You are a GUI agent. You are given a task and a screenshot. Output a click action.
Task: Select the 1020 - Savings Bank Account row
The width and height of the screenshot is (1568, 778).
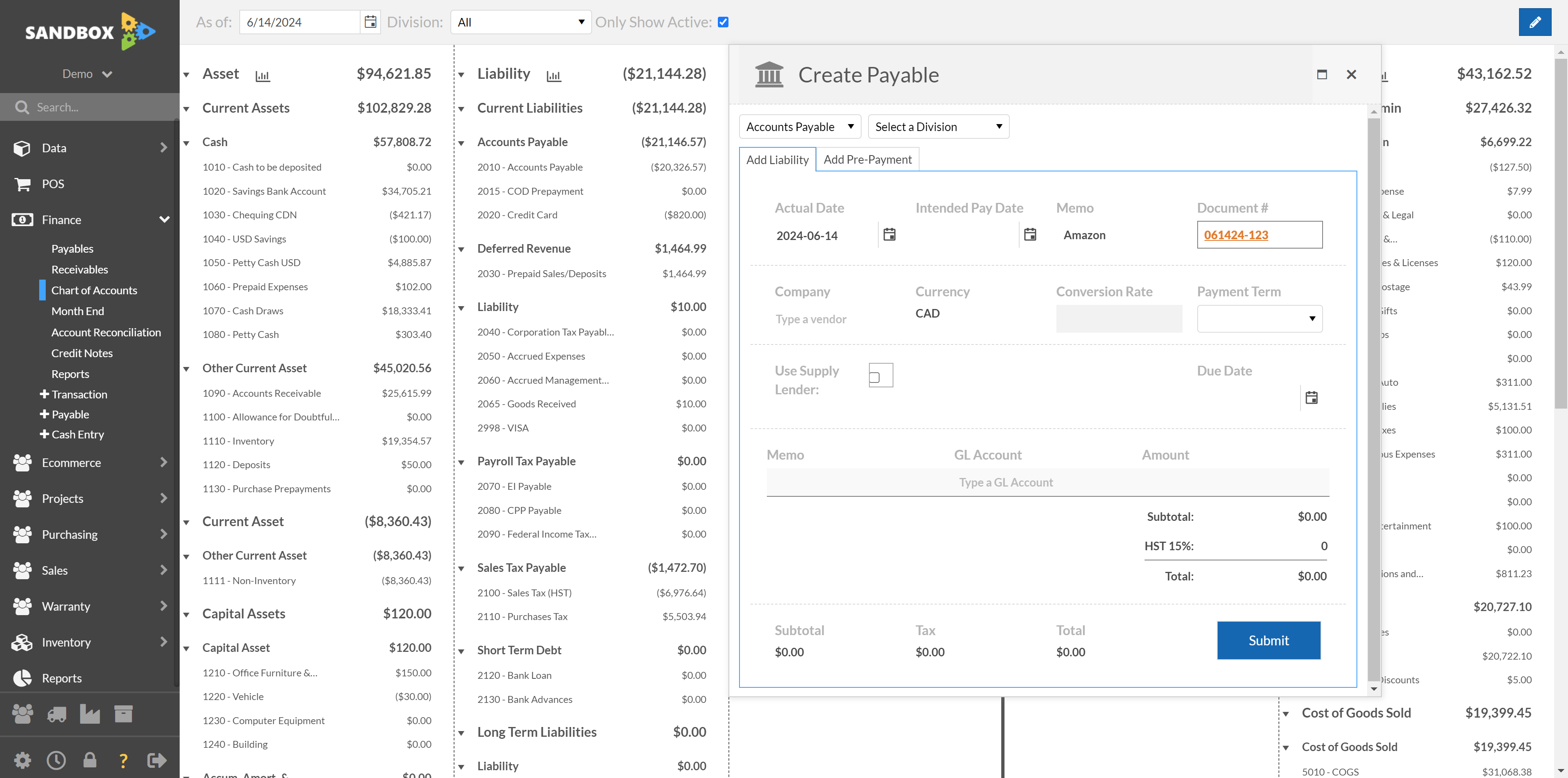point(317,191)
